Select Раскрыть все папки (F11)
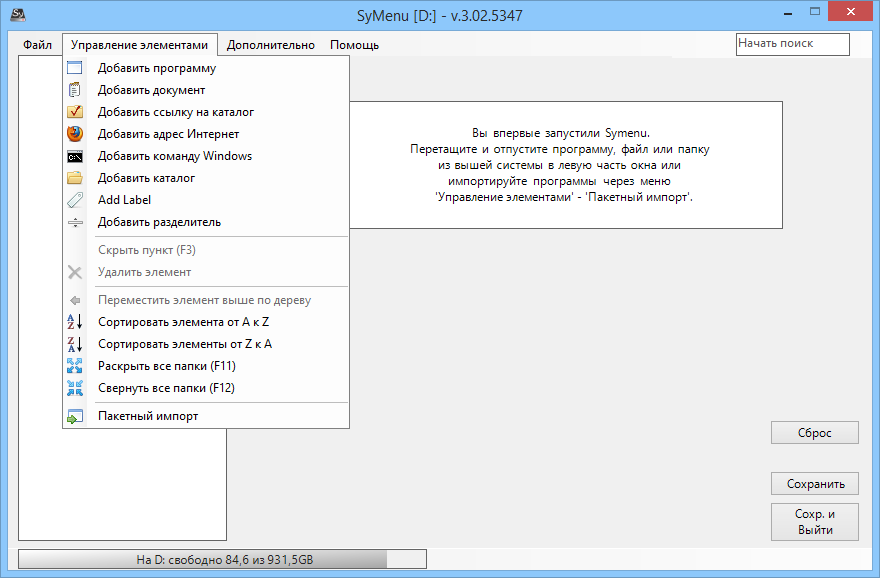This screenshot has width=880, height=578. pyautogui.click(x=206, y=366)
